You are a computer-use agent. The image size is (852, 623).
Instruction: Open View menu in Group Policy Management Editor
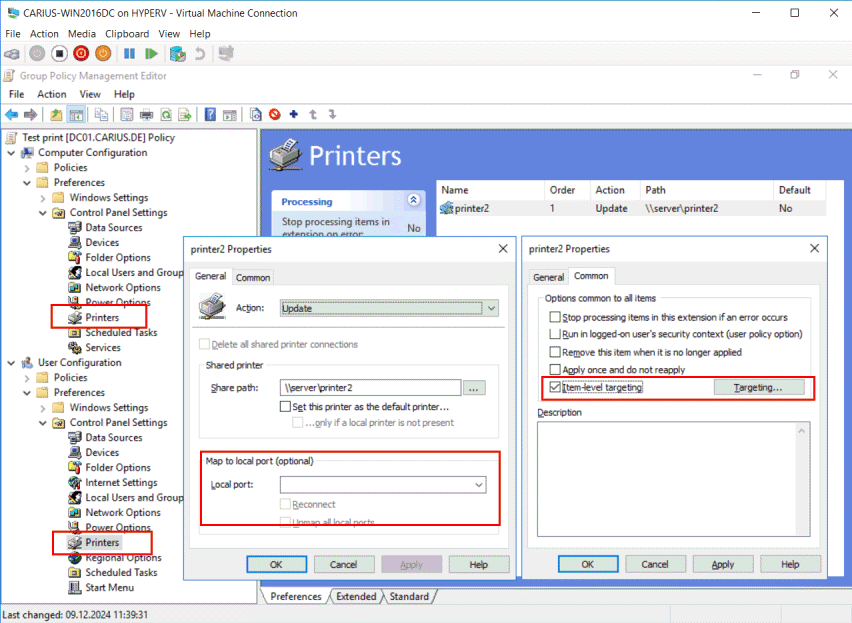coord(90,94)
